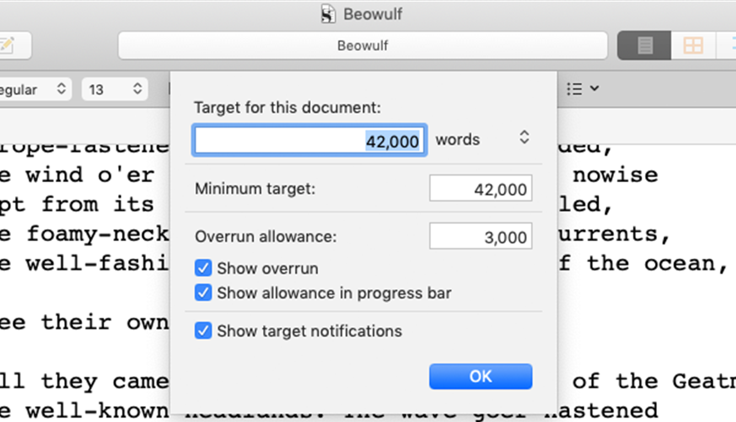
Task: Click the document target field showing 42,000
Action: click(309, 140)
